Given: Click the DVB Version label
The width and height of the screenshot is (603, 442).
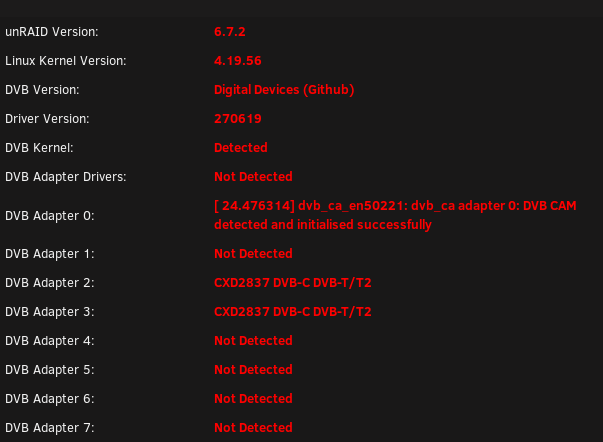Looking at the screenshot, I should [42, 90].
